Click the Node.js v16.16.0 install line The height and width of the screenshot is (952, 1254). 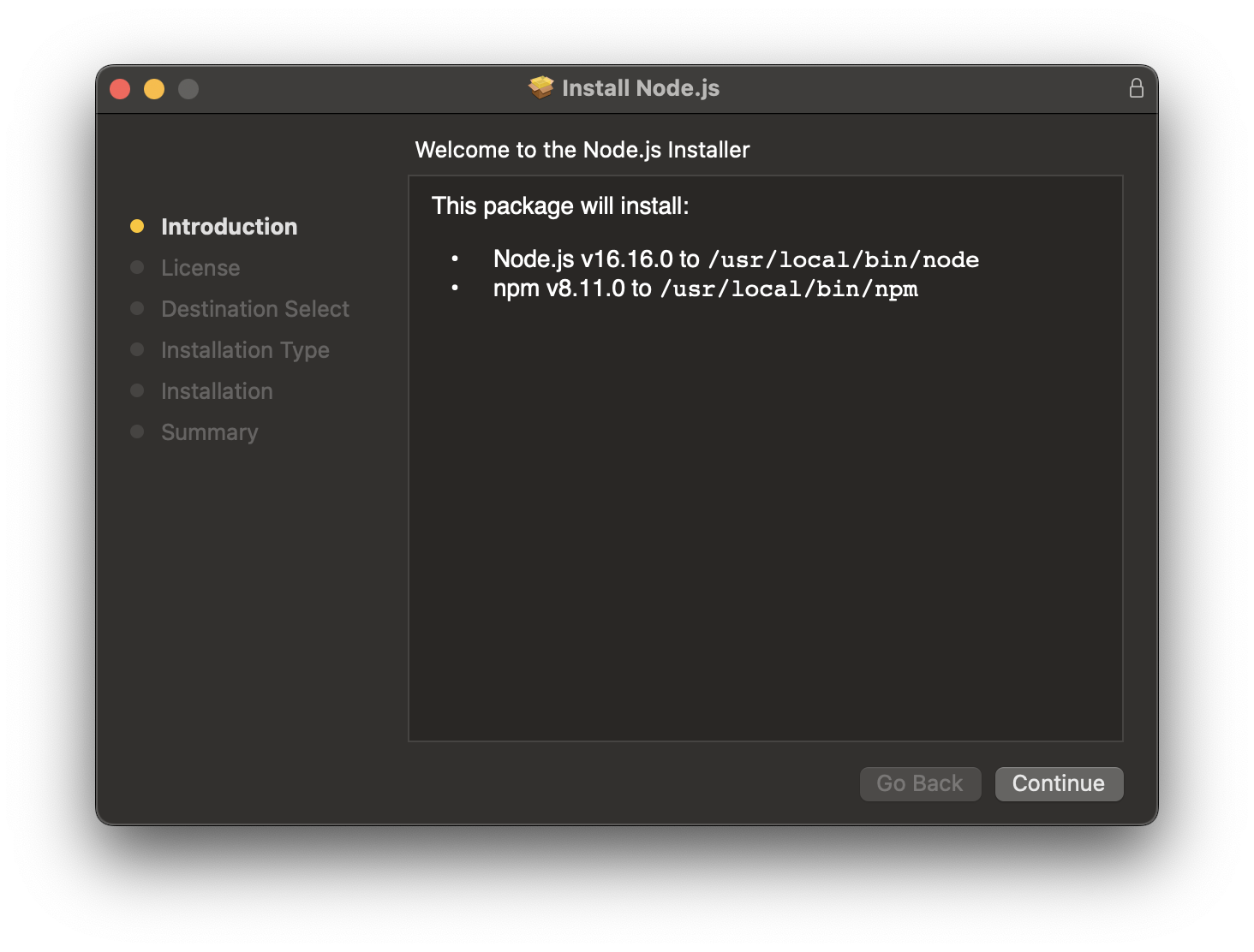tap(736, 259)
